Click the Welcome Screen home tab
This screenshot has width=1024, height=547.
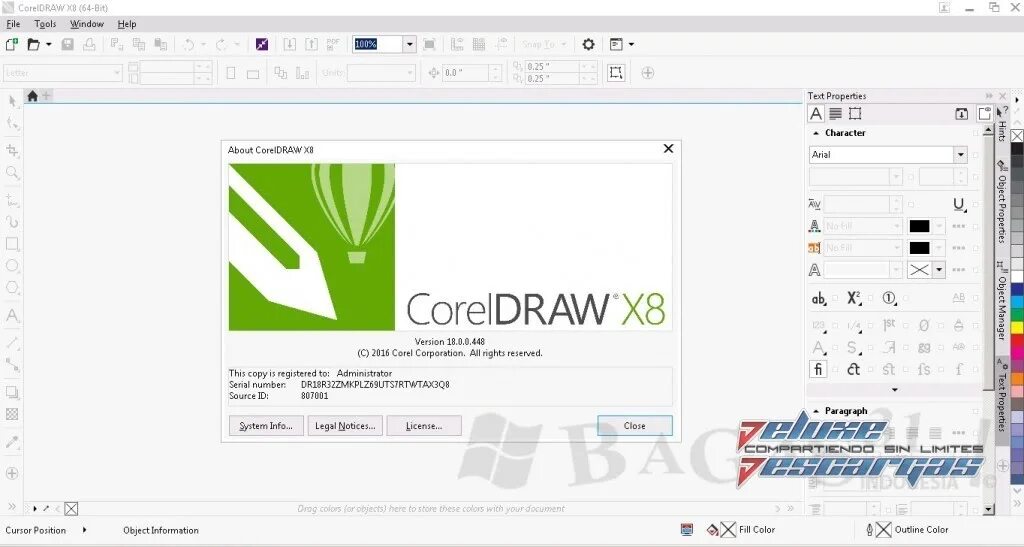(32, 96)
